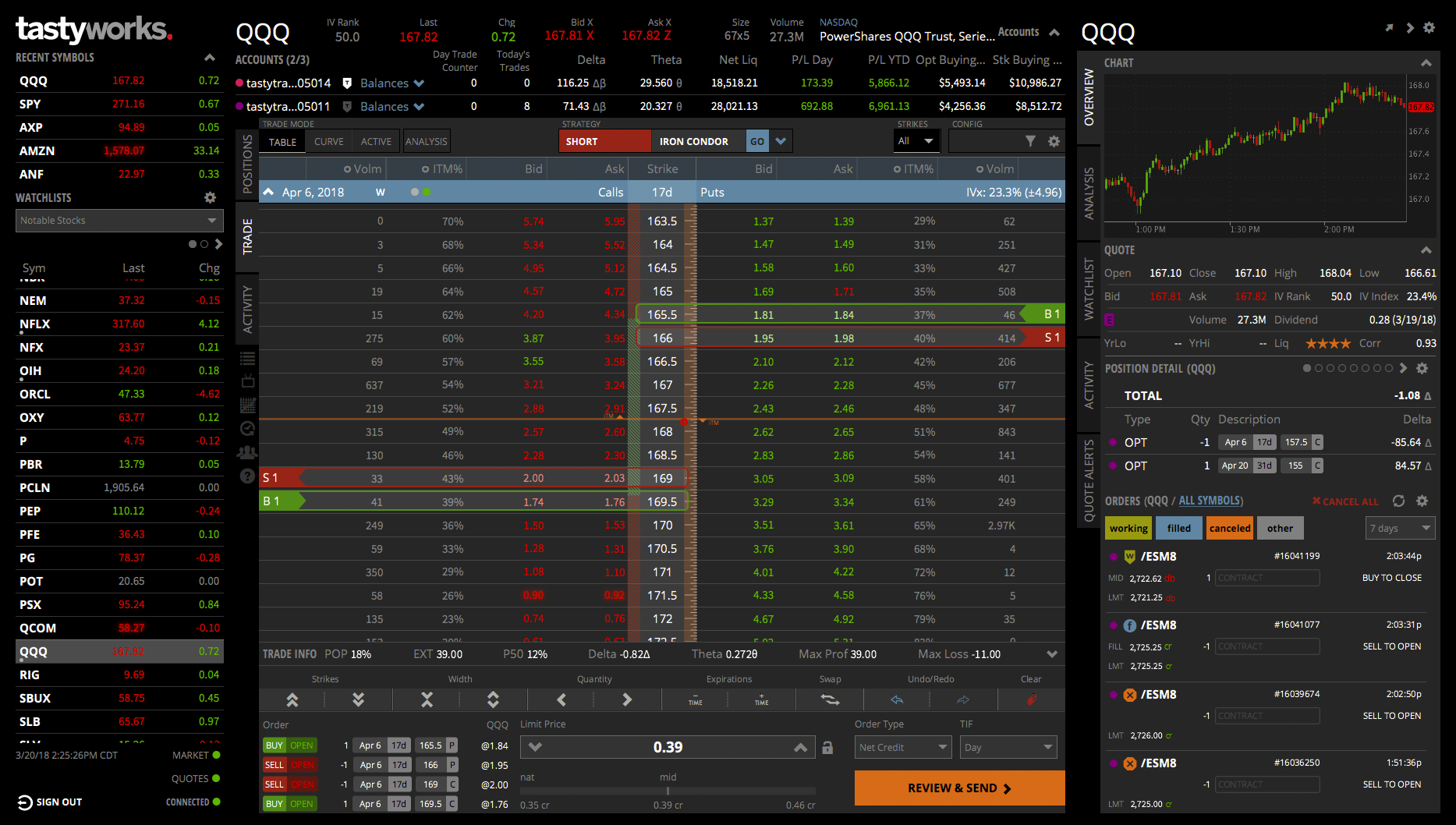Click Cancel All orders

(1345, 501)
